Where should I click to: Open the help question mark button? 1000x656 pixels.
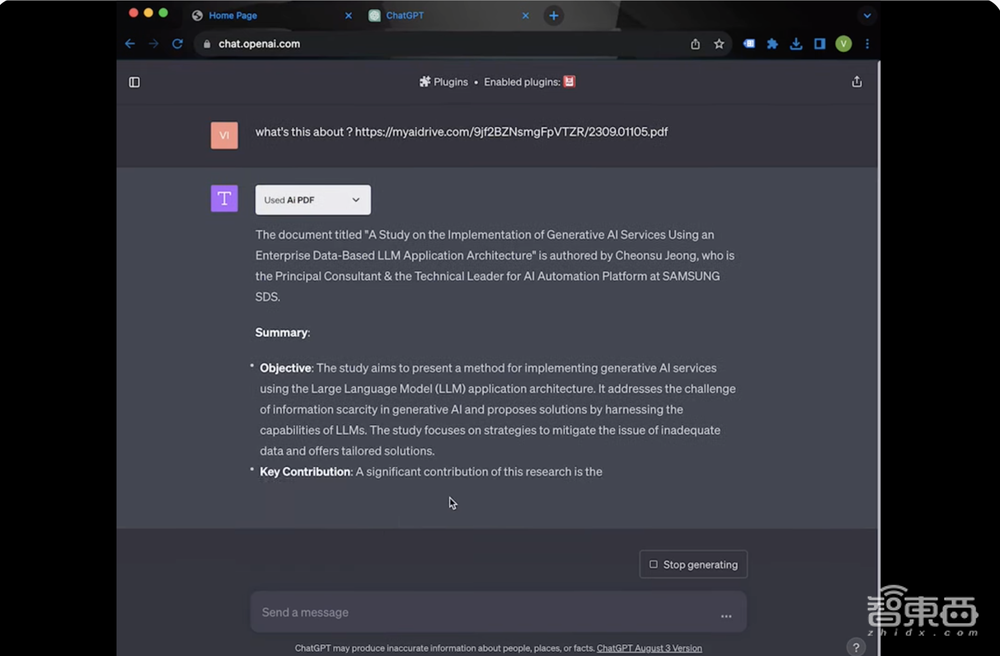(x=855, y=647)
